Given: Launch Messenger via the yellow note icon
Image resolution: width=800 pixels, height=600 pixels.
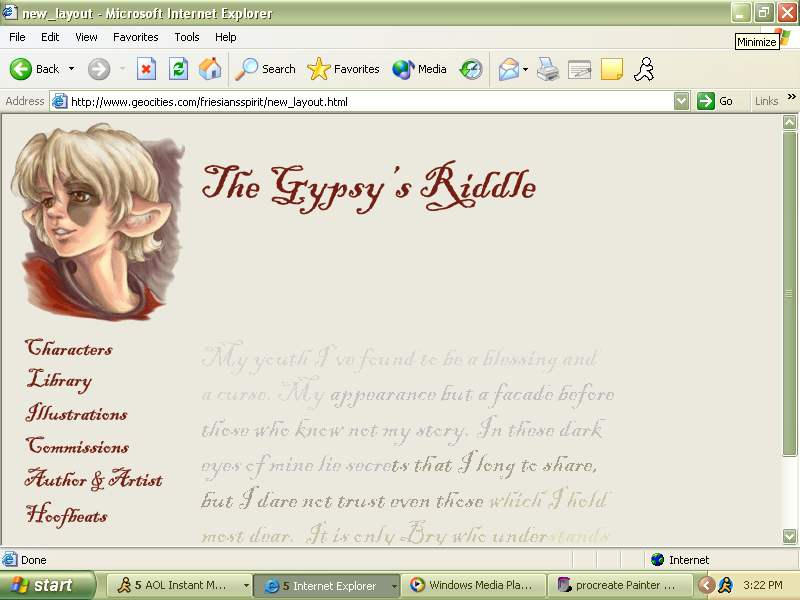Looking at the screenshot, I should coord(611,68).
